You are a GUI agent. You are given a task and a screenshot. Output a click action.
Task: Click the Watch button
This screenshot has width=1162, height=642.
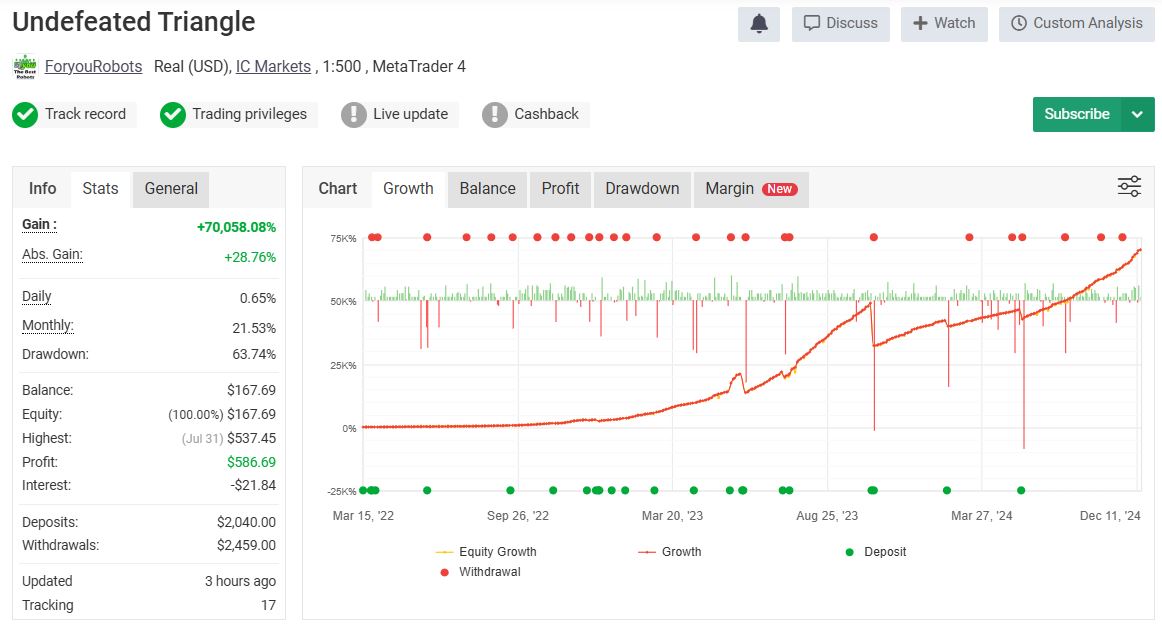(943, 24)
